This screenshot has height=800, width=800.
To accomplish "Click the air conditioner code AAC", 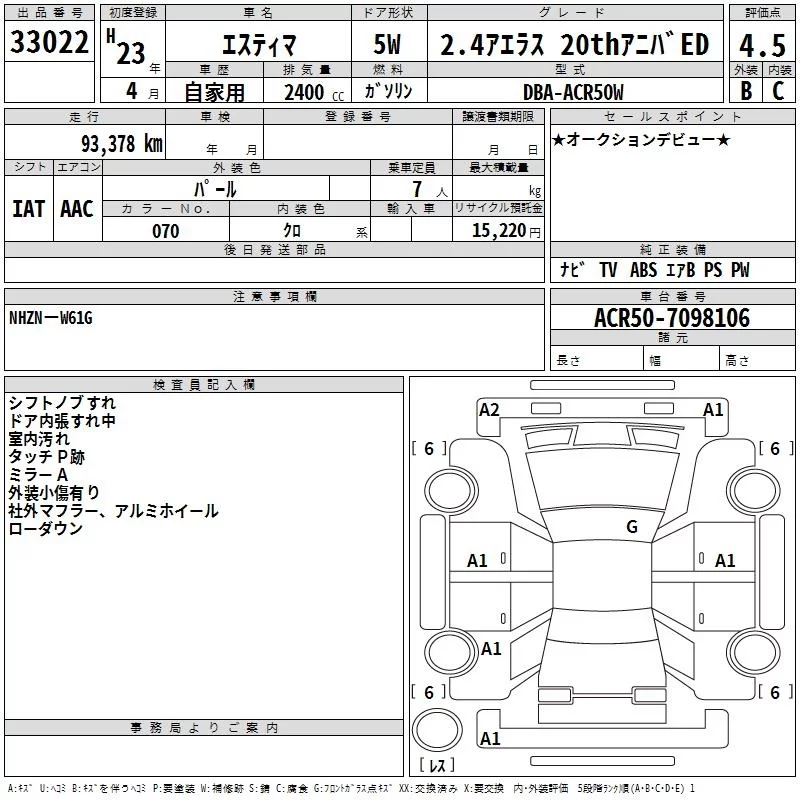I will pyautogui.click(x=77, y=209).
